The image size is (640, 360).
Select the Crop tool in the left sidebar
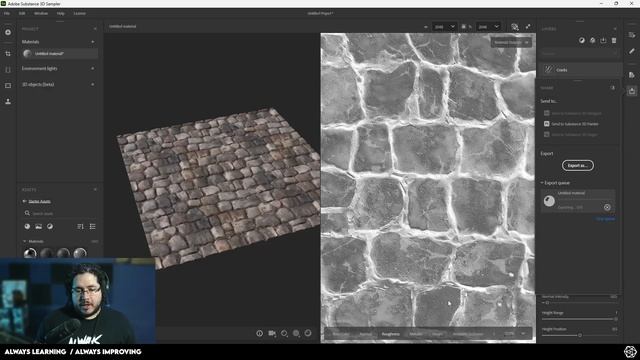tap(8, 53)
